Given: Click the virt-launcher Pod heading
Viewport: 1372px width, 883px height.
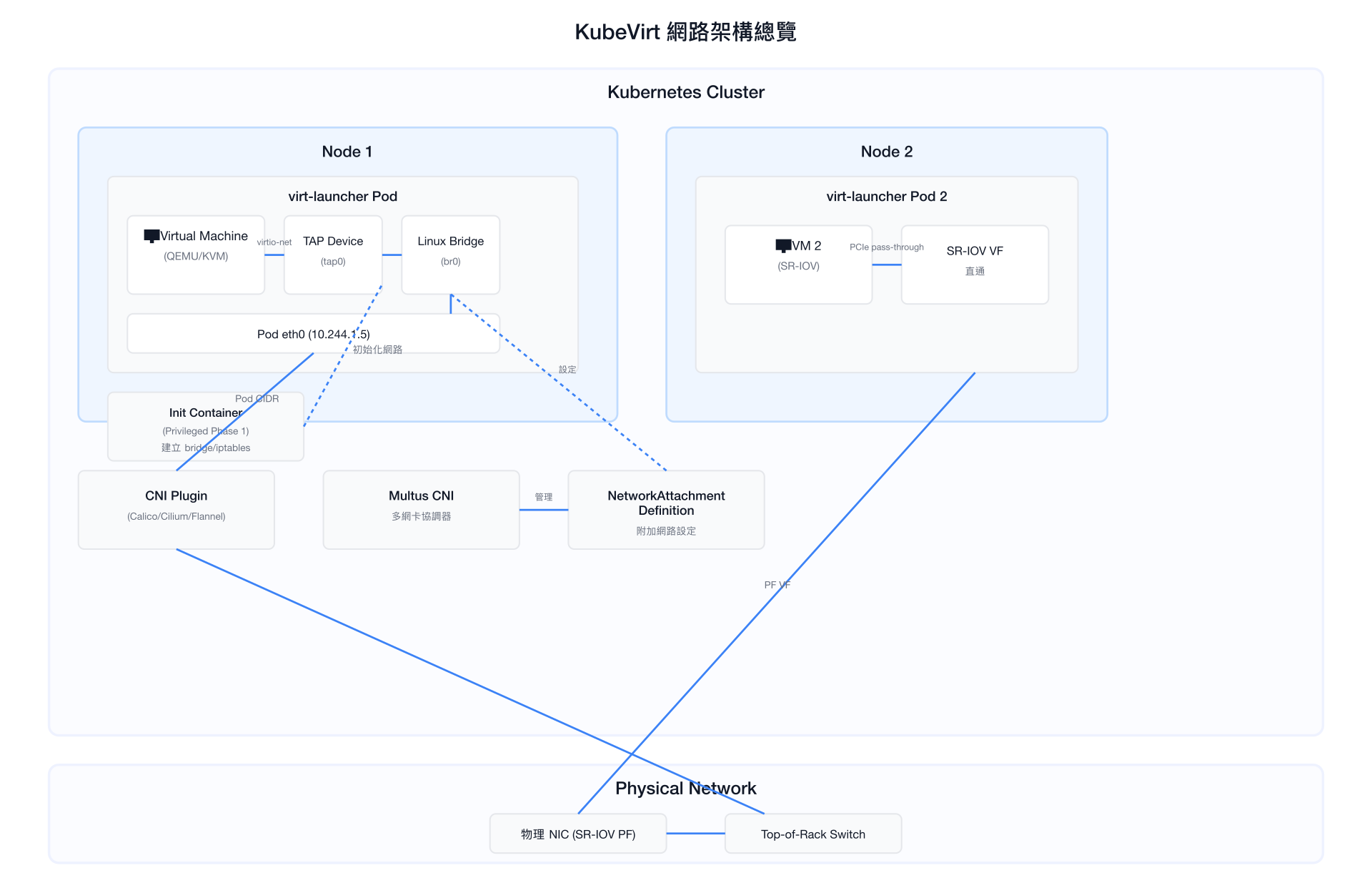Looking at the screenshot, I should (343, 197).
